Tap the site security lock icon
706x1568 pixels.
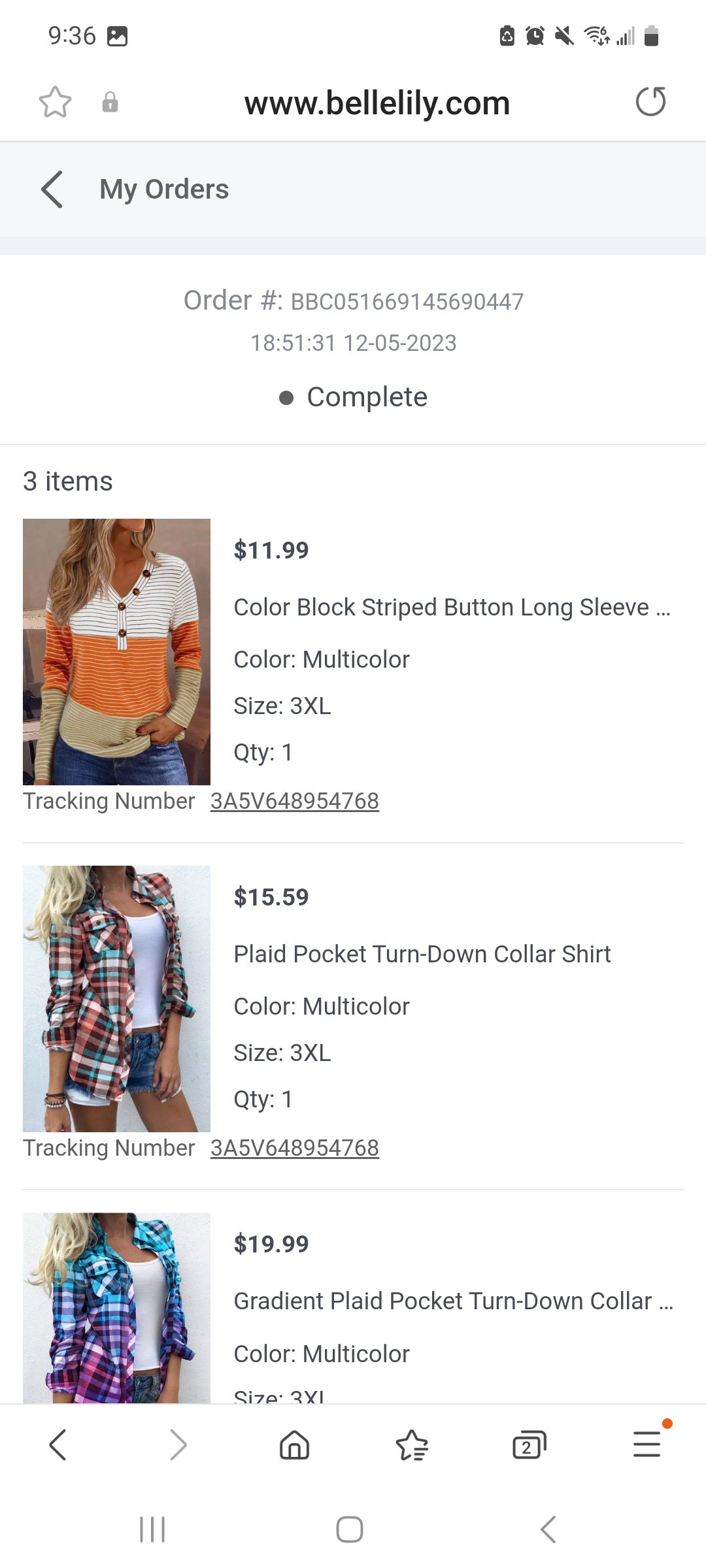[110, 102]
